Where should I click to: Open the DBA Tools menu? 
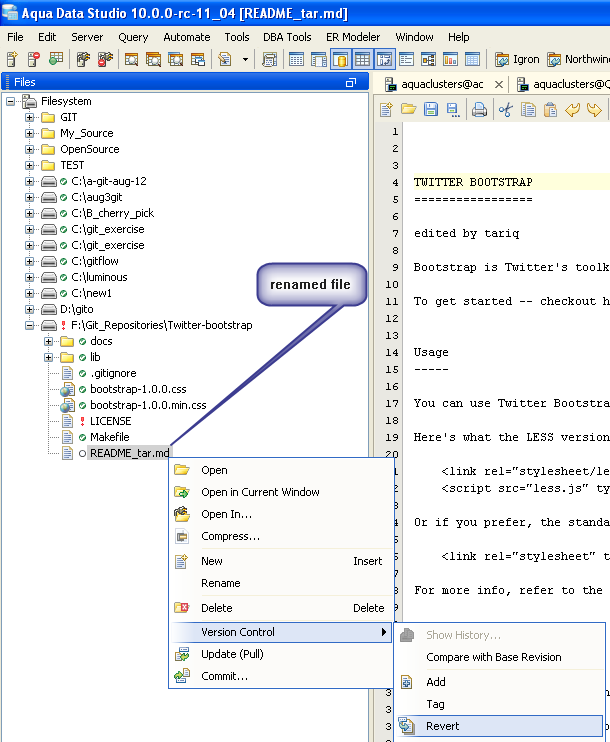point(287,37)
